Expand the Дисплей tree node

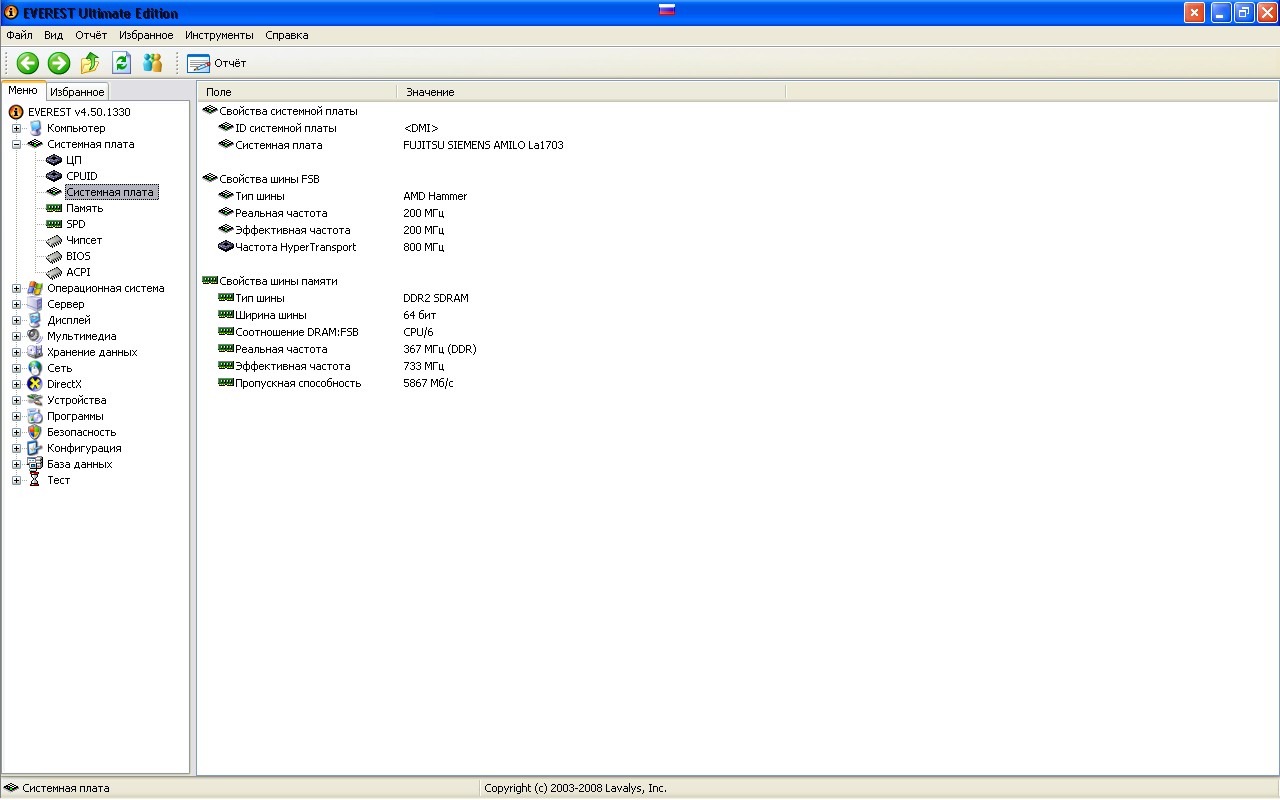click(16, 320)
